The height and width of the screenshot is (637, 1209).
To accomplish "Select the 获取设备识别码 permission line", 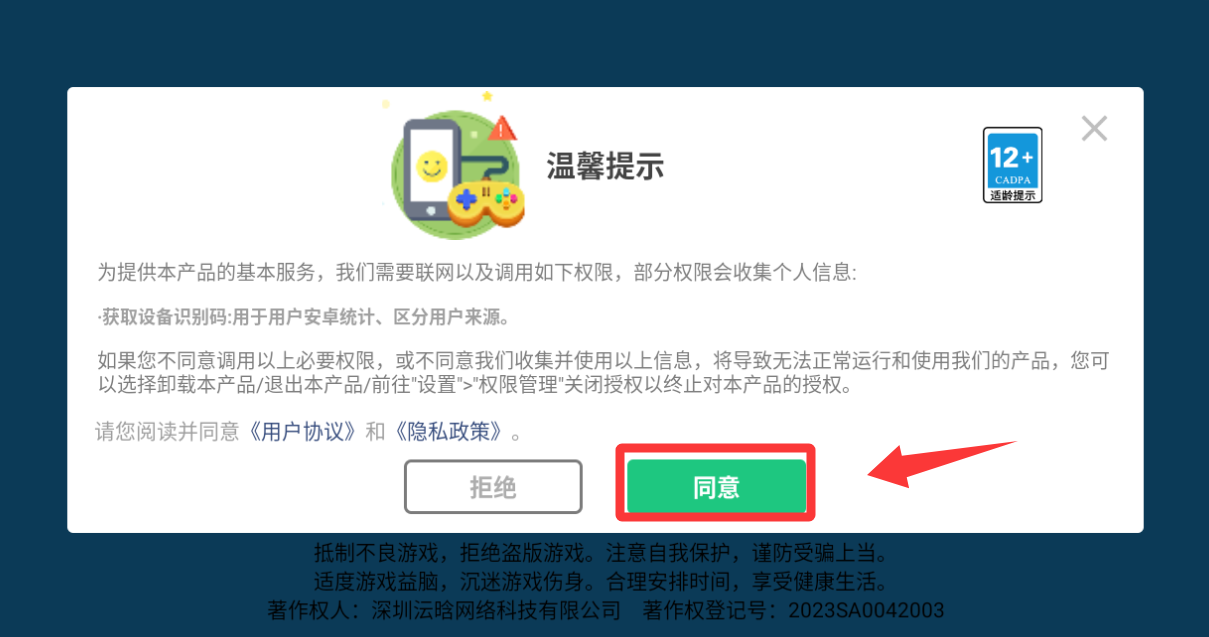I will tap(304, 318).
